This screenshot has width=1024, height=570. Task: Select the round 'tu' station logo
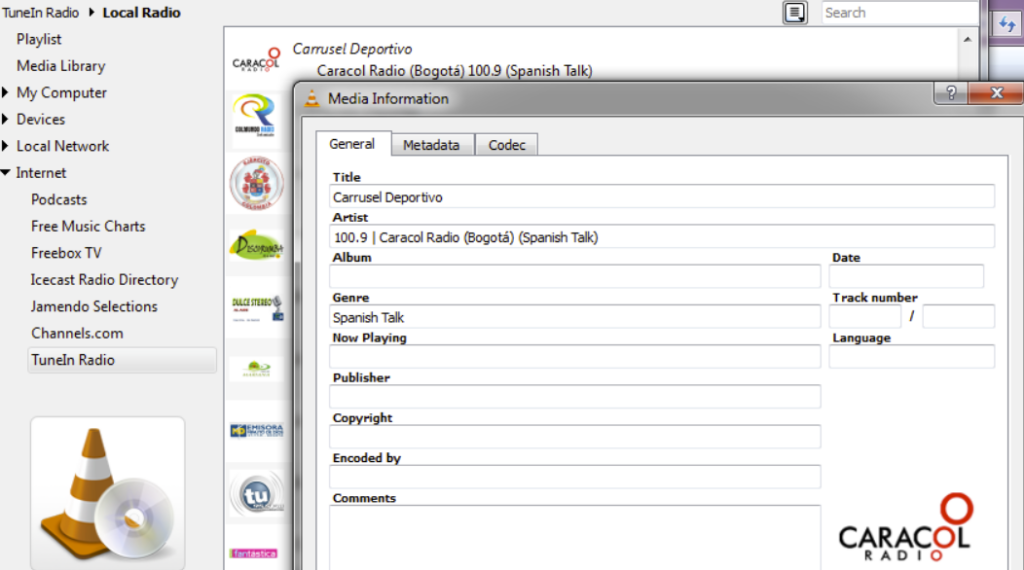[257, 494]
